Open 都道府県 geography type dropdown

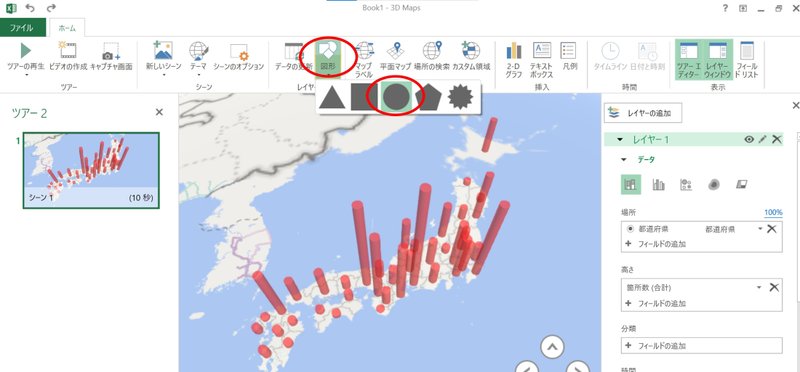coord(760,229)
